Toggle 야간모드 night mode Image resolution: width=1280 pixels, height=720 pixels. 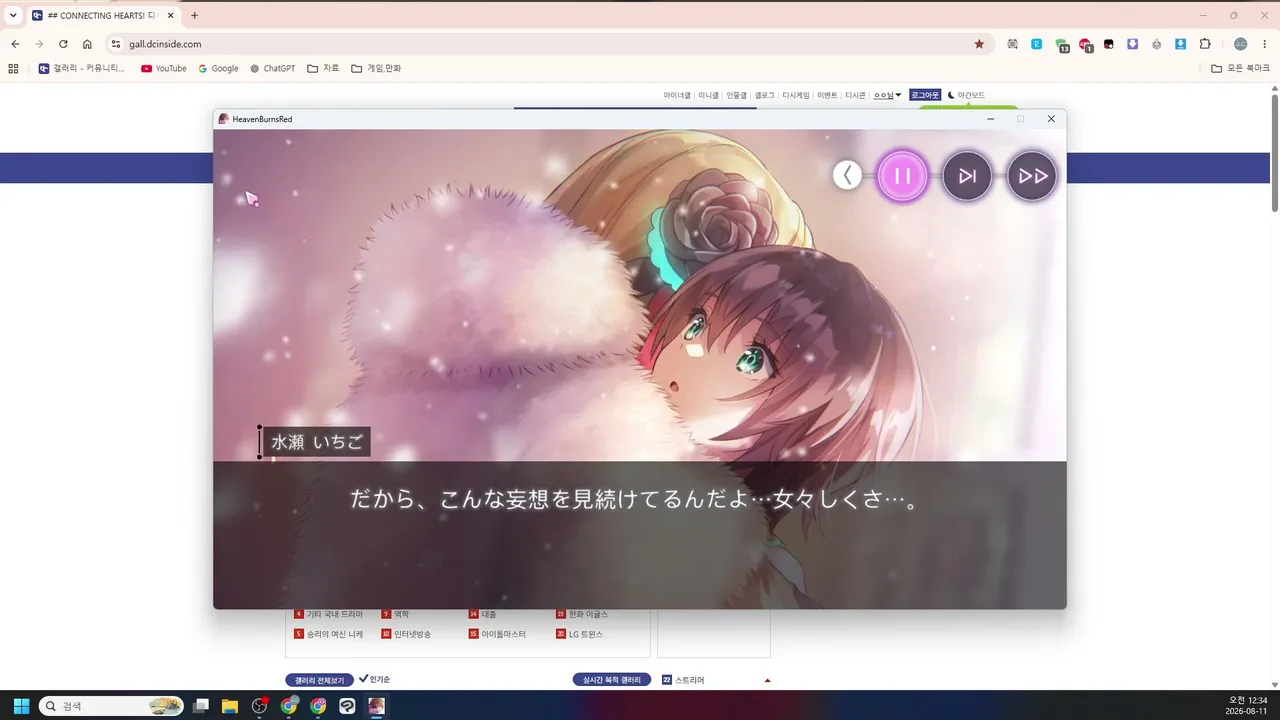(966, 95)
